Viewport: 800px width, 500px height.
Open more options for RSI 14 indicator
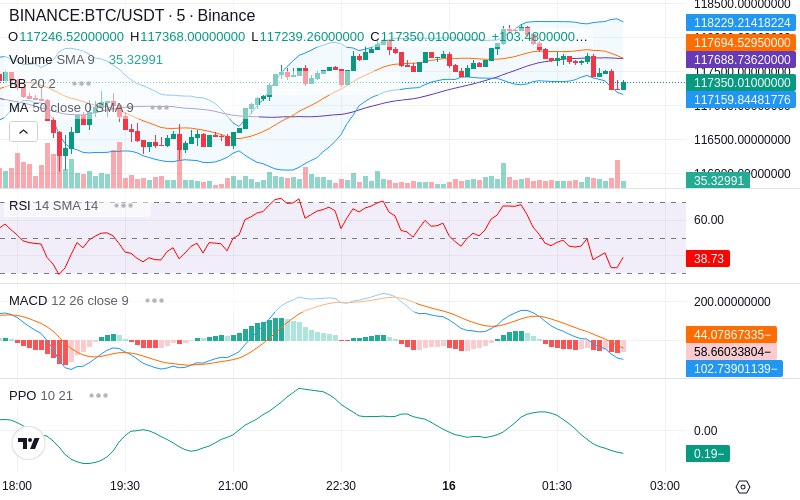[123, 206]
